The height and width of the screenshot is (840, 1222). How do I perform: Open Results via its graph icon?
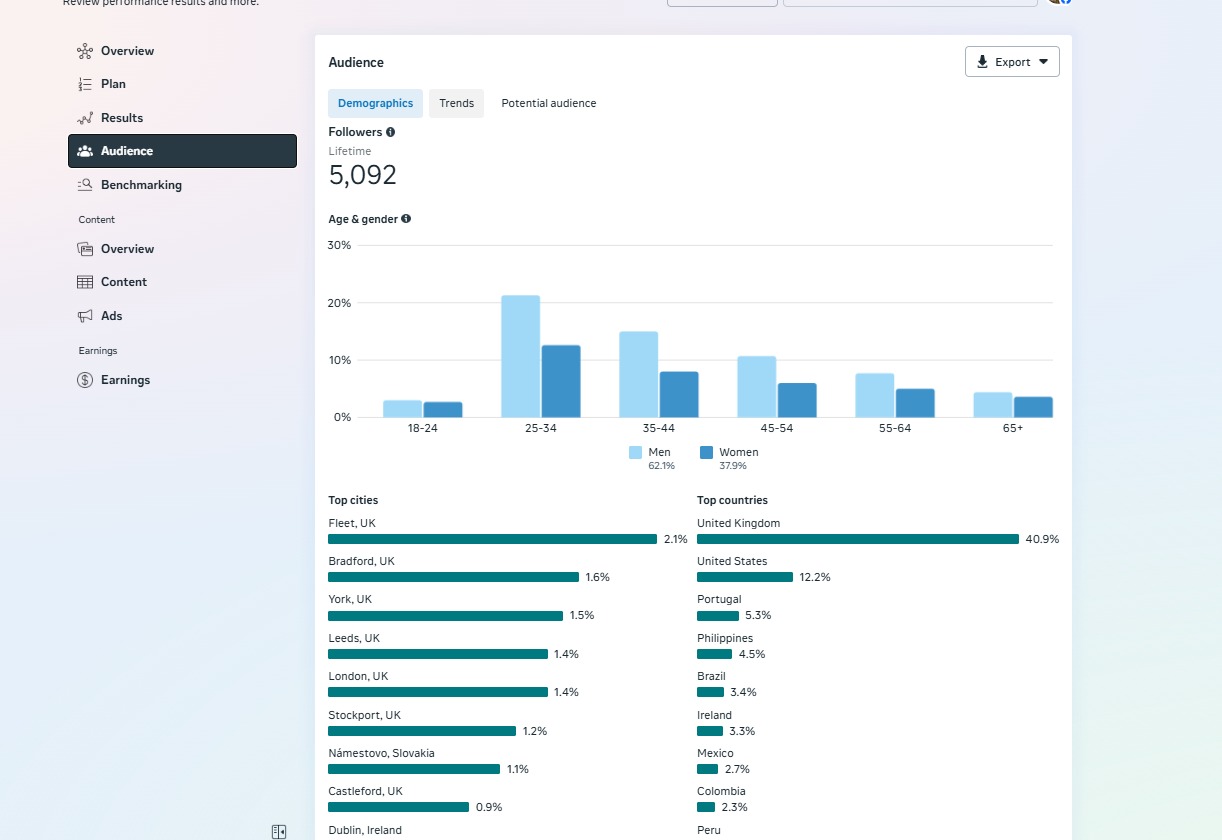pyautogui.click(x=85, y=118)
